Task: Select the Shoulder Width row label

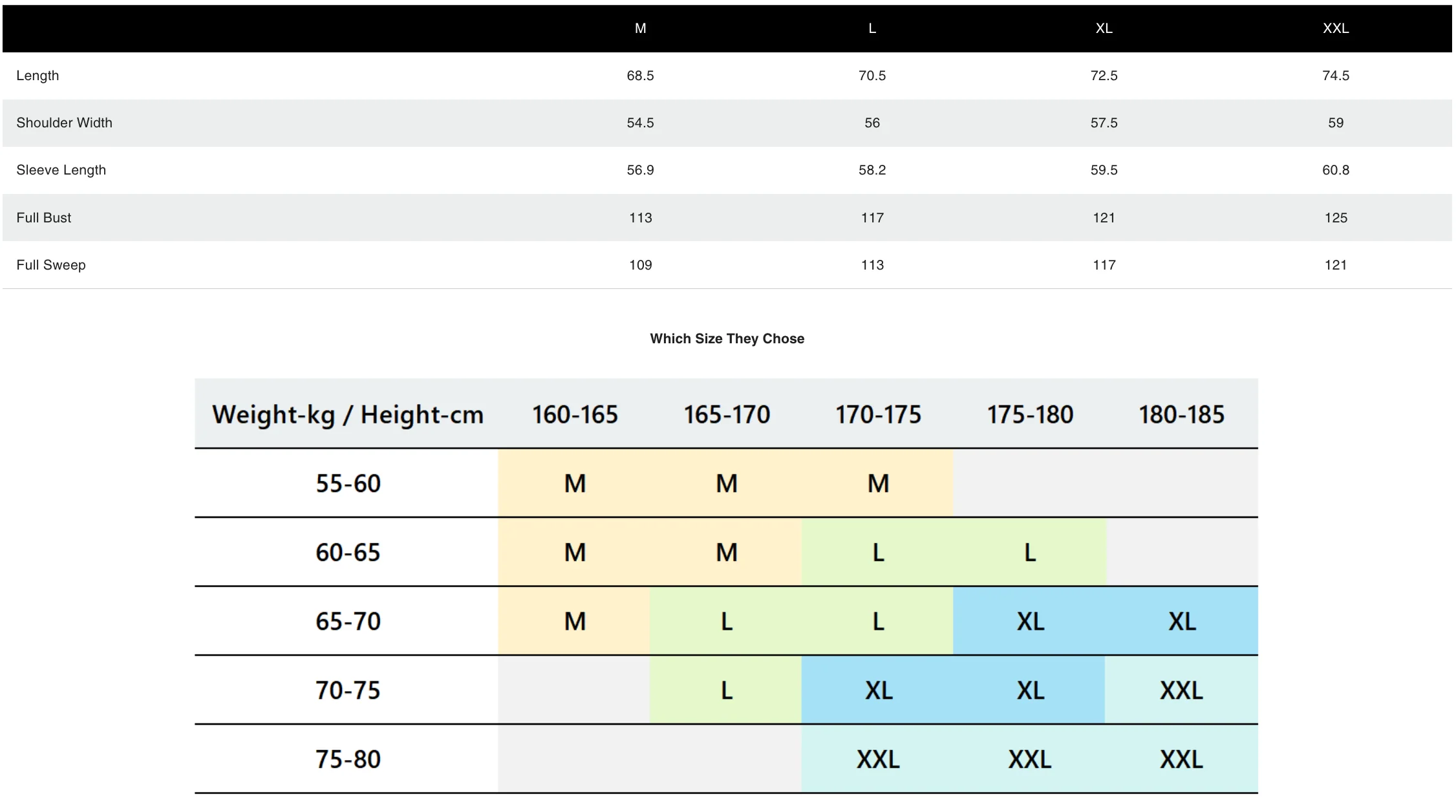Action: (x=64, y=123)
